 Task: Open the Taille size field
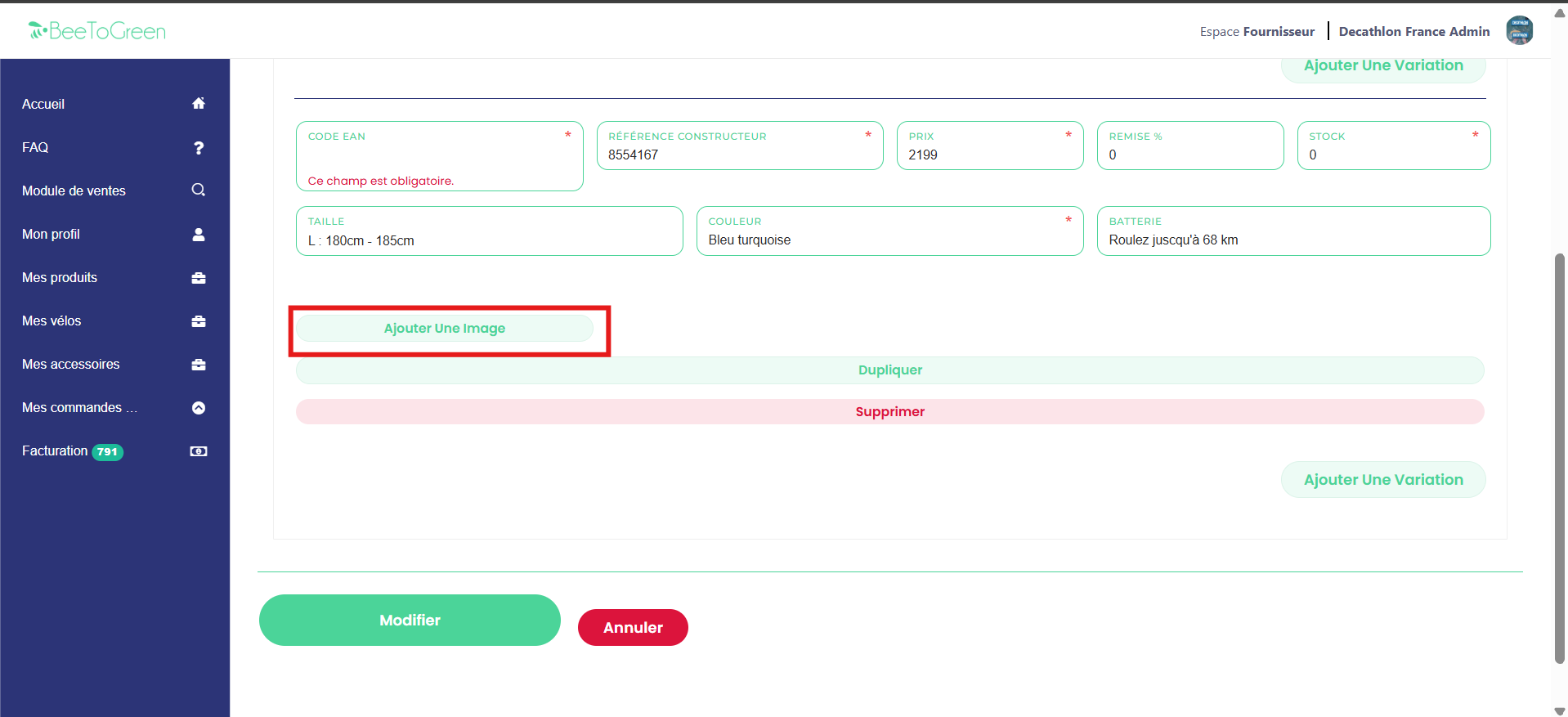click(489, 240)
